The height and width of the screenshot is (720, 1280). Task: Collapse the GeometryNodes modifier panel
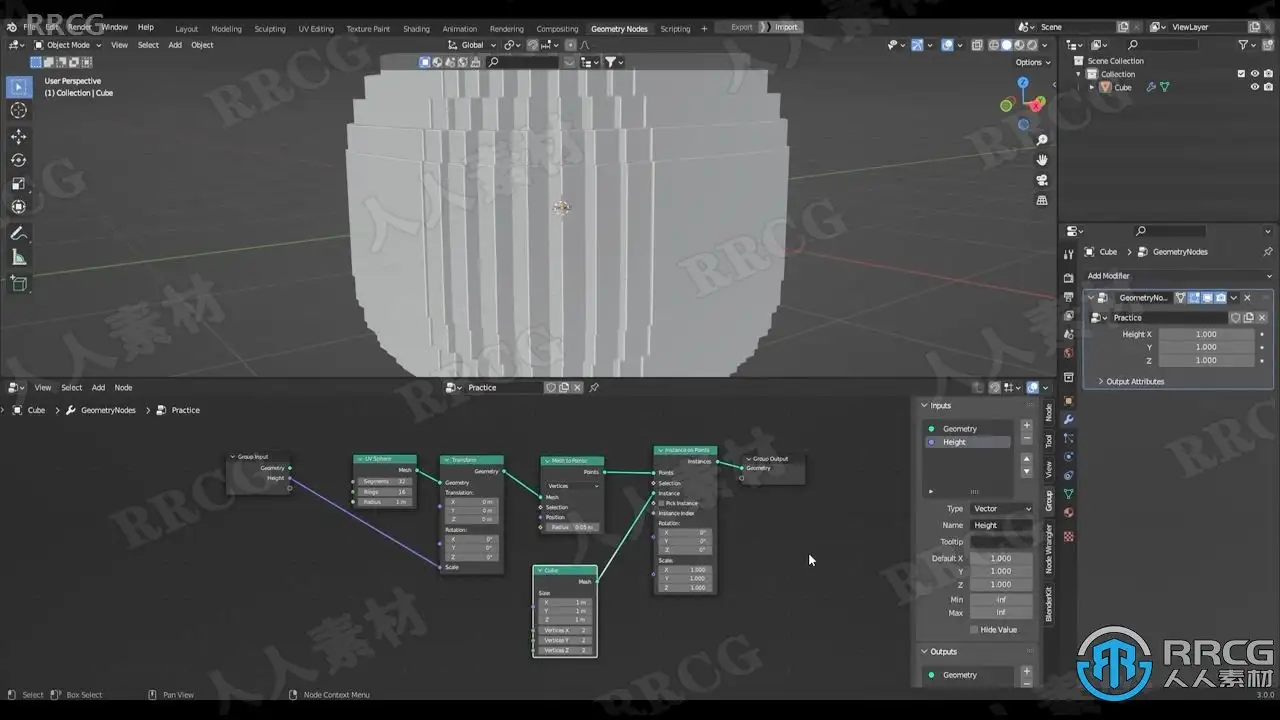point(1091,298)
